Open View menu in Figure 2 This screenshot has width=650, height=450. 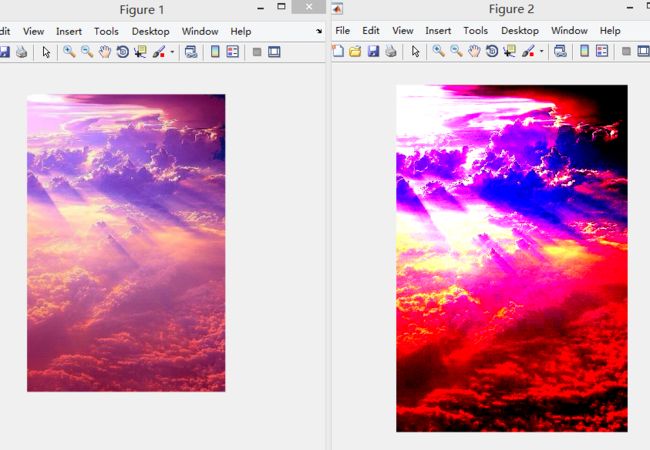coord(403,31)
